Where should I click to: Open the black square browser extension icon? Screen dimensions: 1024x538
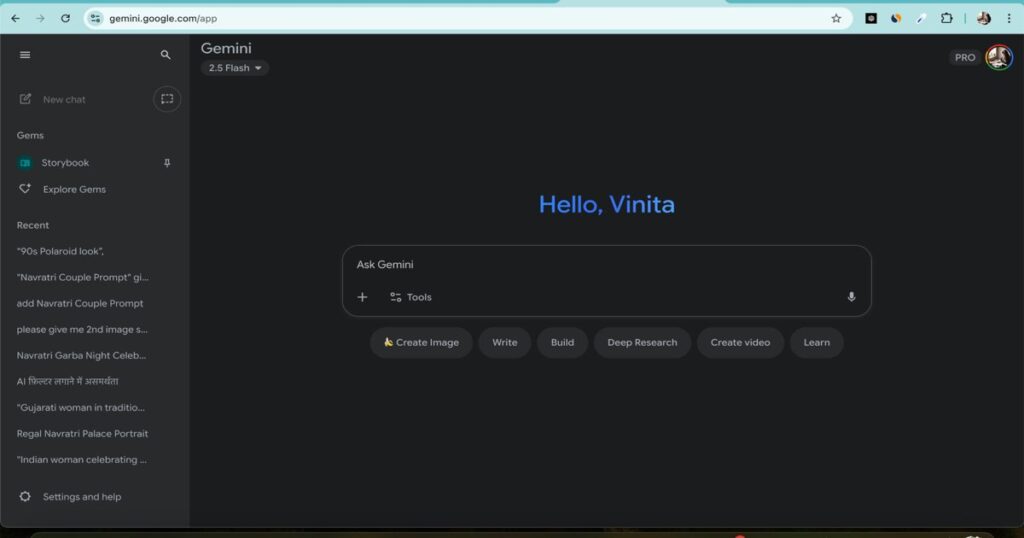tap(871, 18)
